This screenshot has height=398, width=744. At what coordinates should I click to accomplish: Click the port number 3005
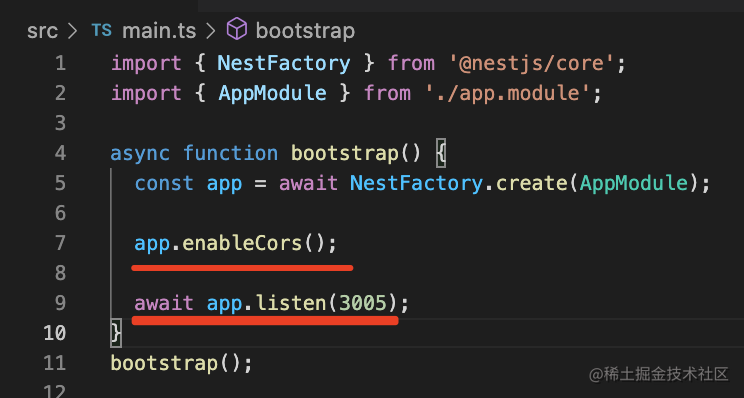[363, 303]
